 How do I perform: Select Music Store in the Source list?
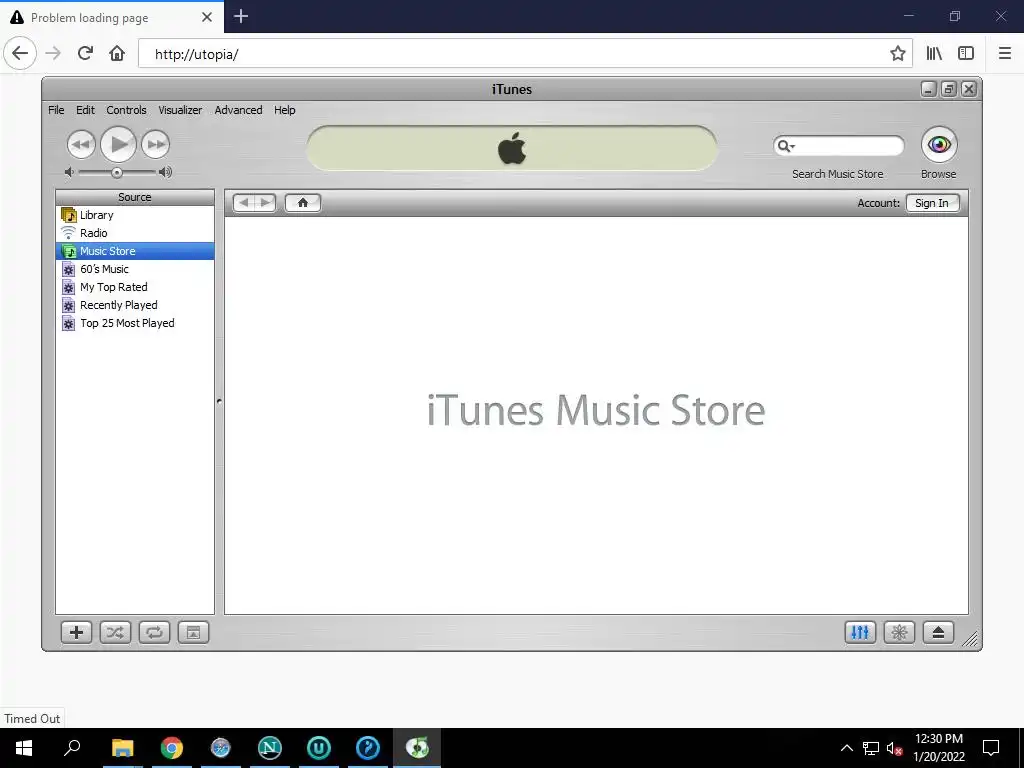click(x=135, y=251)
